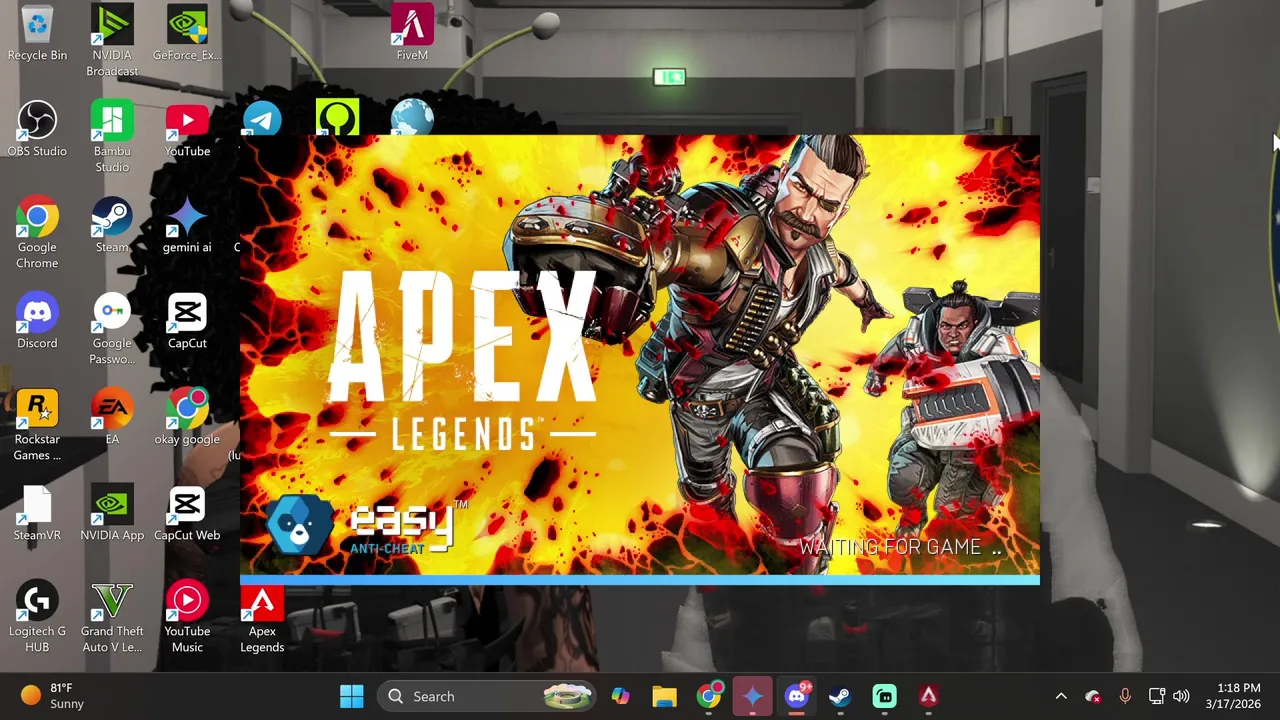Open network settings tray icon
This screenshot has width=1280, height=720.
point(1157,696)
